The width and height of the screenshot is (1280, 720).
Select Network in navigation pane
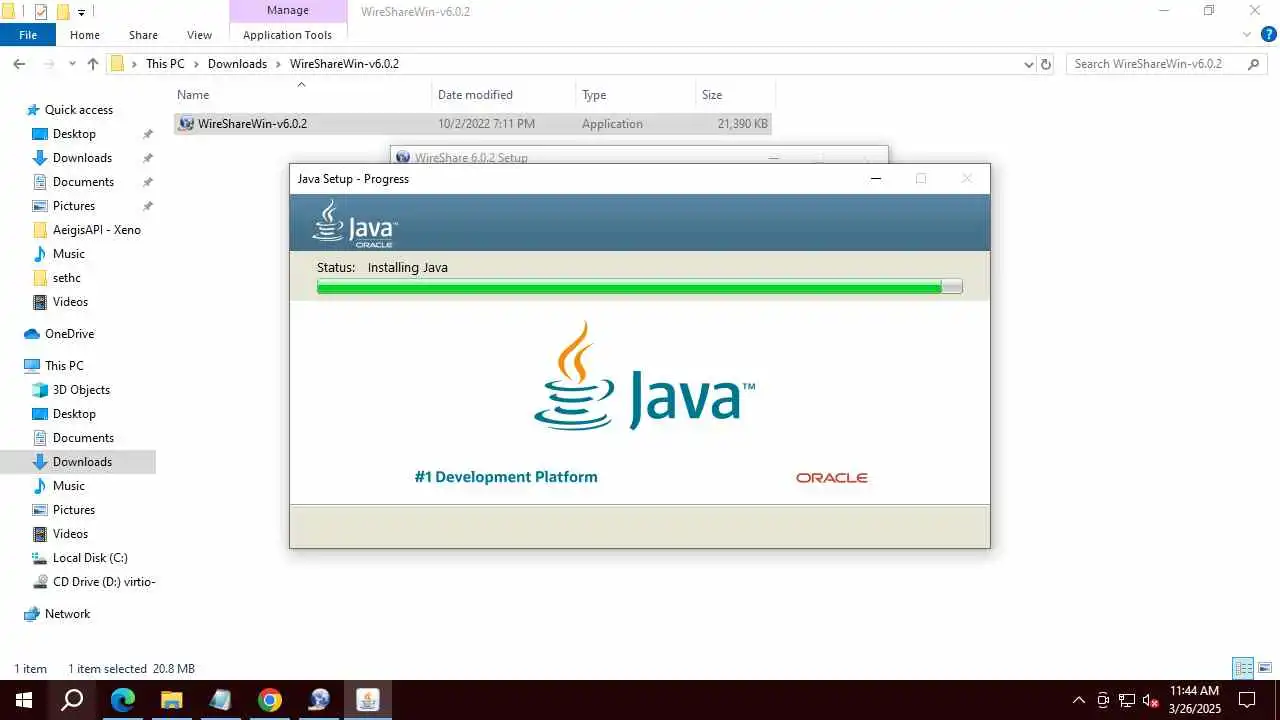point(67,614)
